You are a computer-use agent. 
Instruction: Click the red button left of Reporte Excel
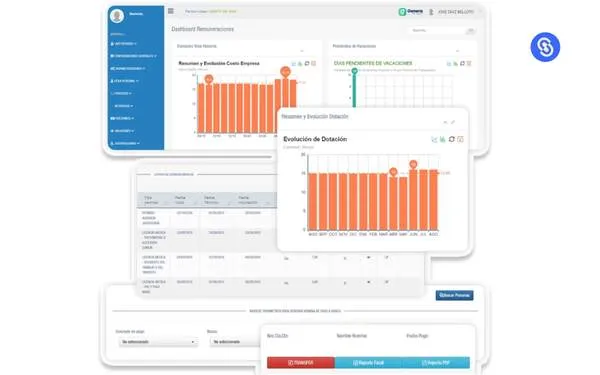[x=301, y=362]
